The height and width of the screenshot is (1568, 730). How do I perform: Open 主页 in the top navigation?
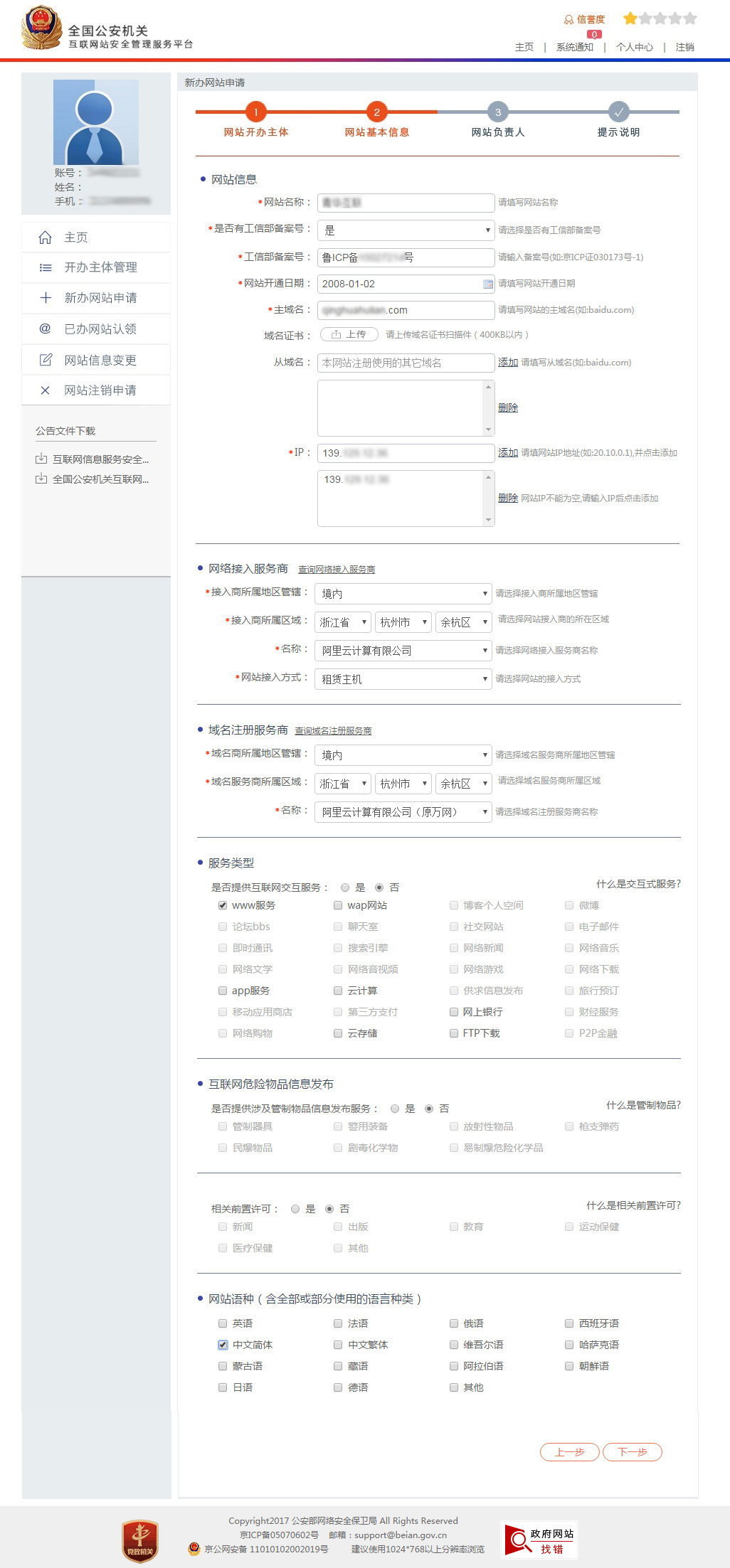(524, 47)
